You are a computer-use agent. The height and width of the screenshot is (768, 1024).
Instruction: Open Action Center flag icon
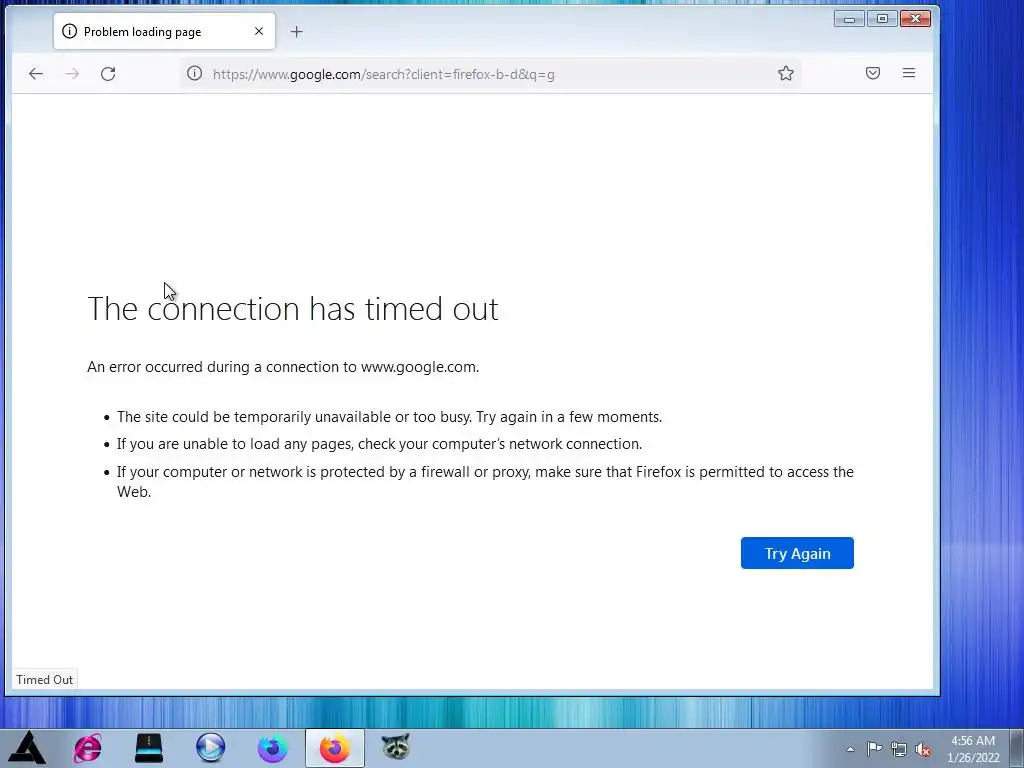[874, 749]
